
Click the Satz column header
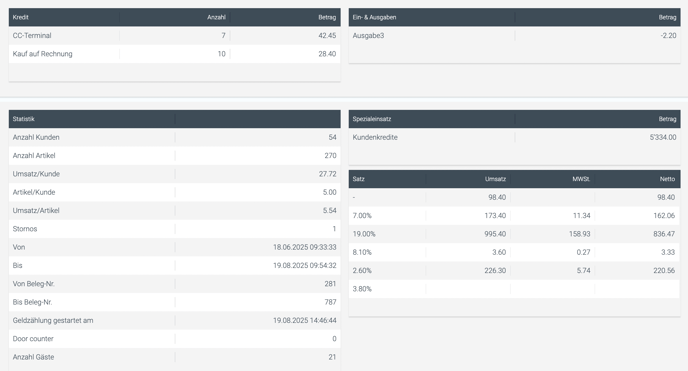358,179
